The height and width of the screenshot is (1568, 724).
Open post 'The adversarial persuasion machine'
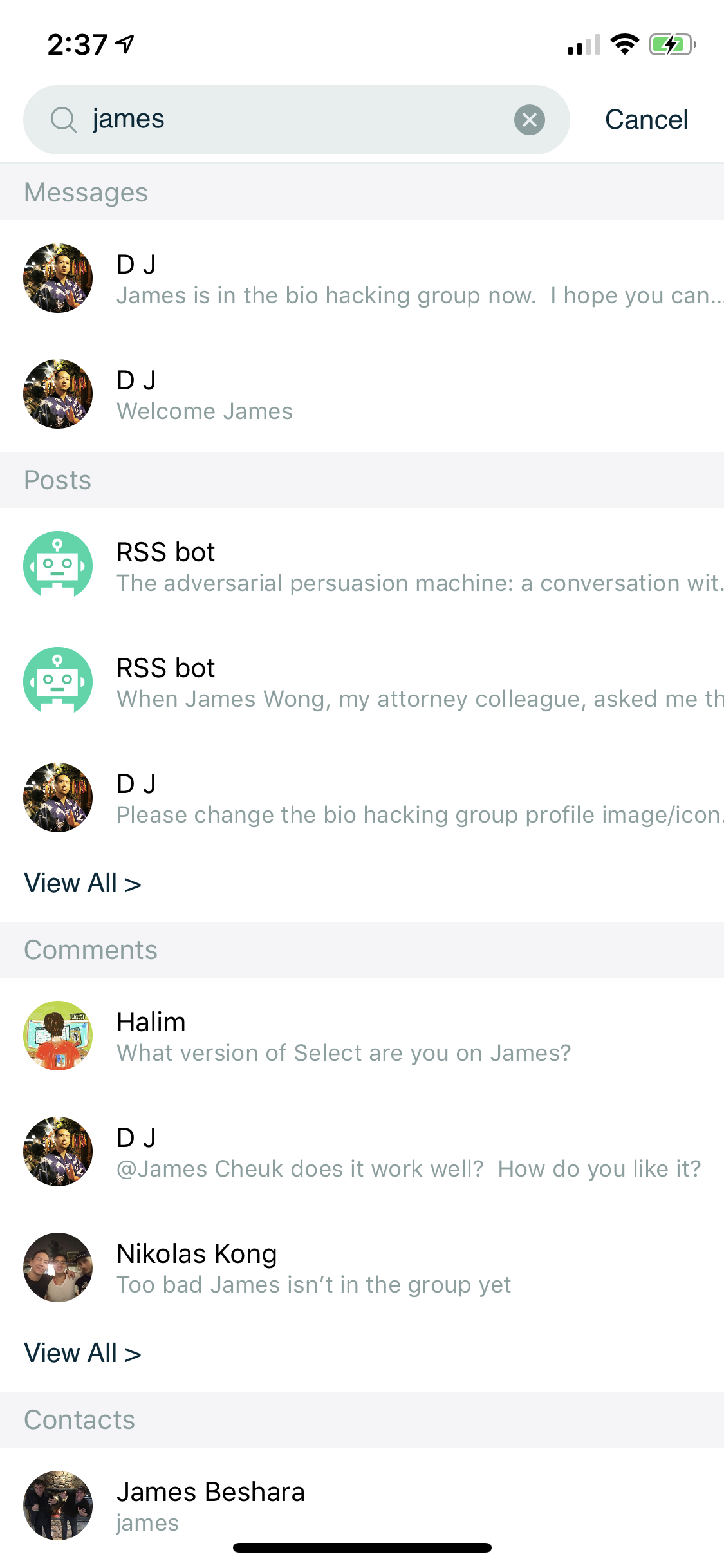coord(412,568)
